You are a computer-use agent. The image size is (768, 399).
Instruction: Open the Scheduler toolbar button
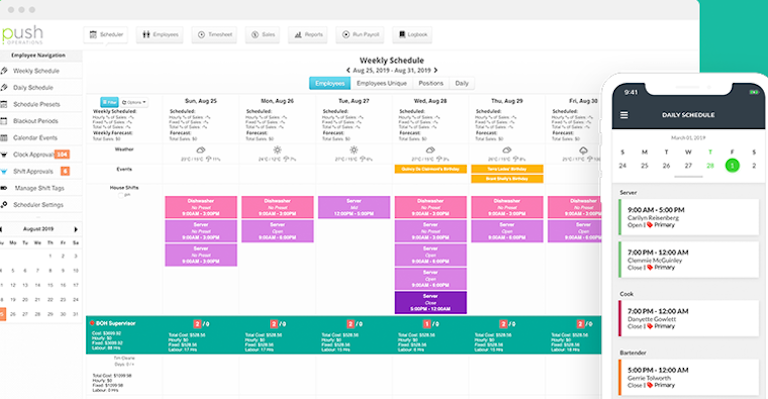106,35
